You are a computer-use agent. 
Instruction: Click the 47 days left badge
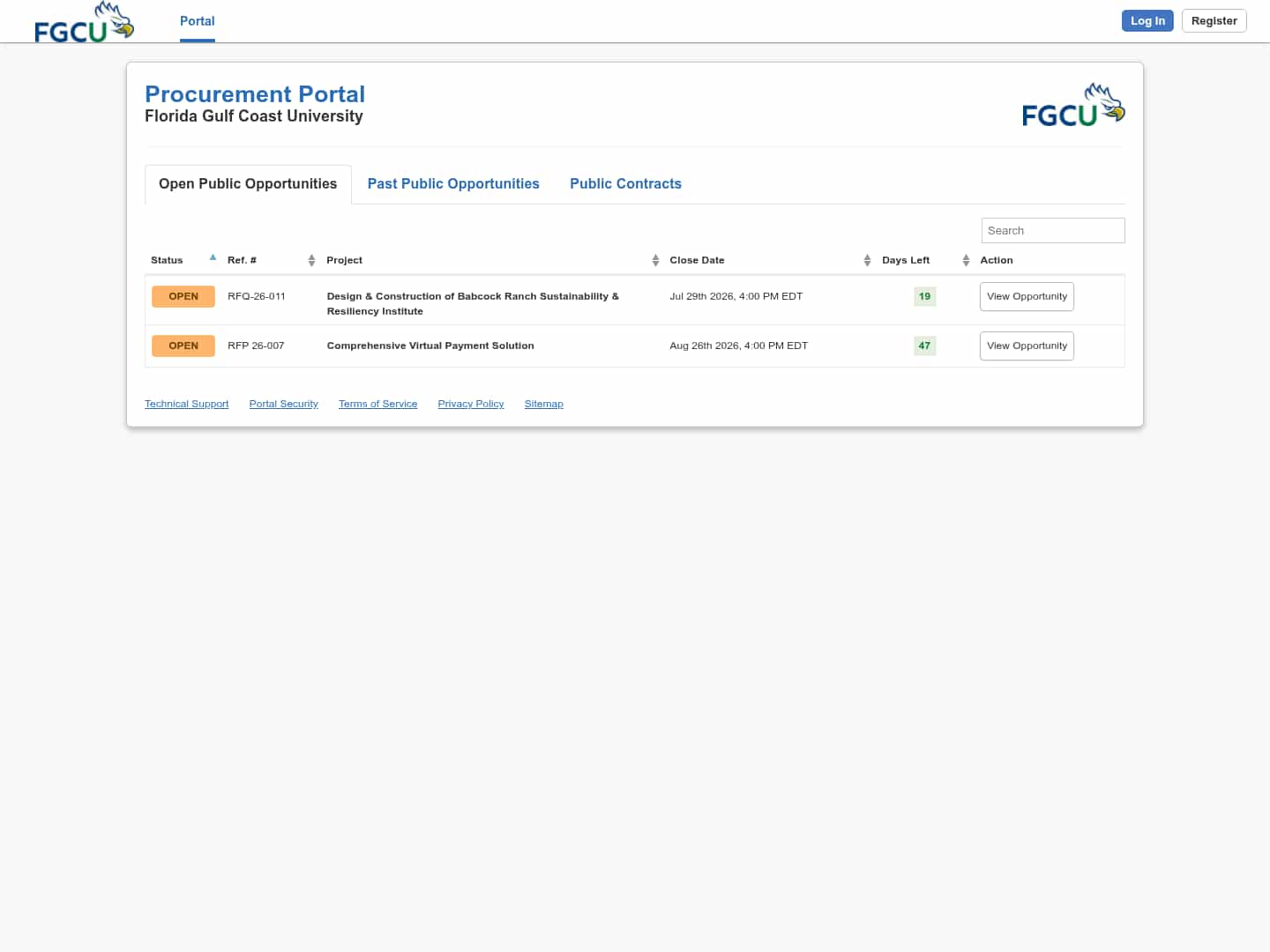click(924, 346)
